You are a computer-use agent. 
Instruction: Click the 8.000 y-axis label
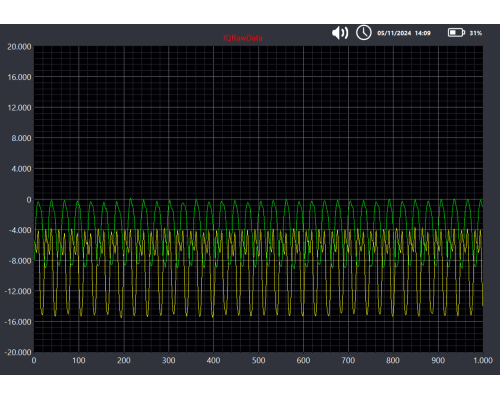21,138
